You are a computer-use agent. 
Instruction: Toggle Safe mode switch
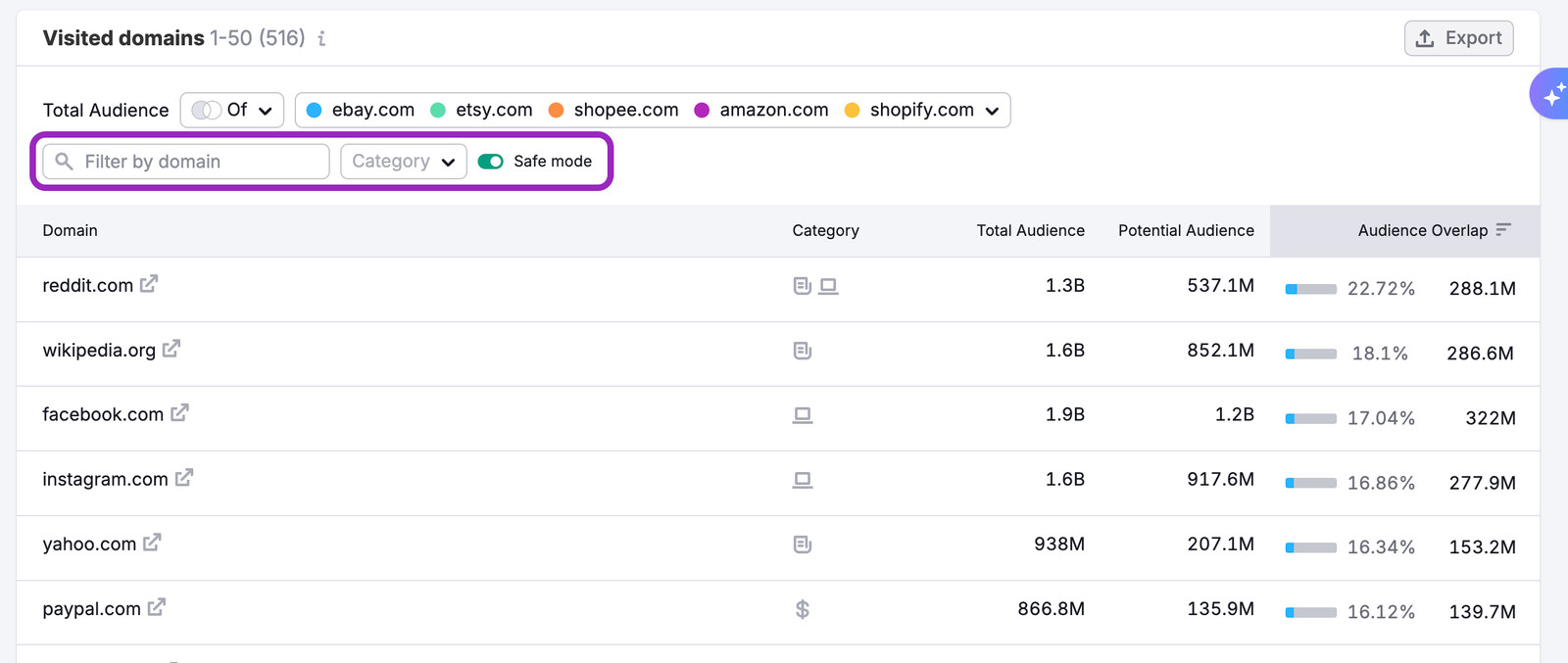pos(491,162)
